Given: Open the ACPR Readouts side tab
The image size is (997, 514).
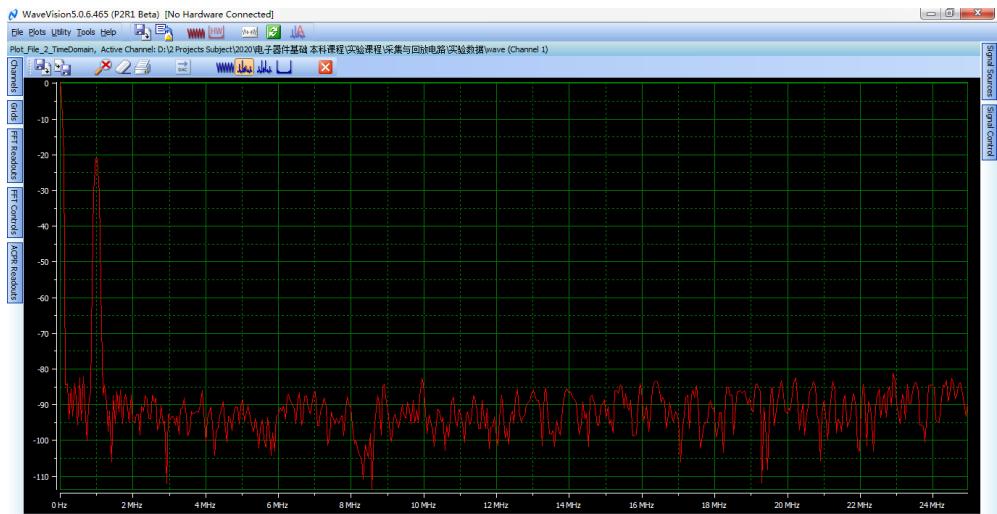Looking at the screenshot, I should point(14,271).
